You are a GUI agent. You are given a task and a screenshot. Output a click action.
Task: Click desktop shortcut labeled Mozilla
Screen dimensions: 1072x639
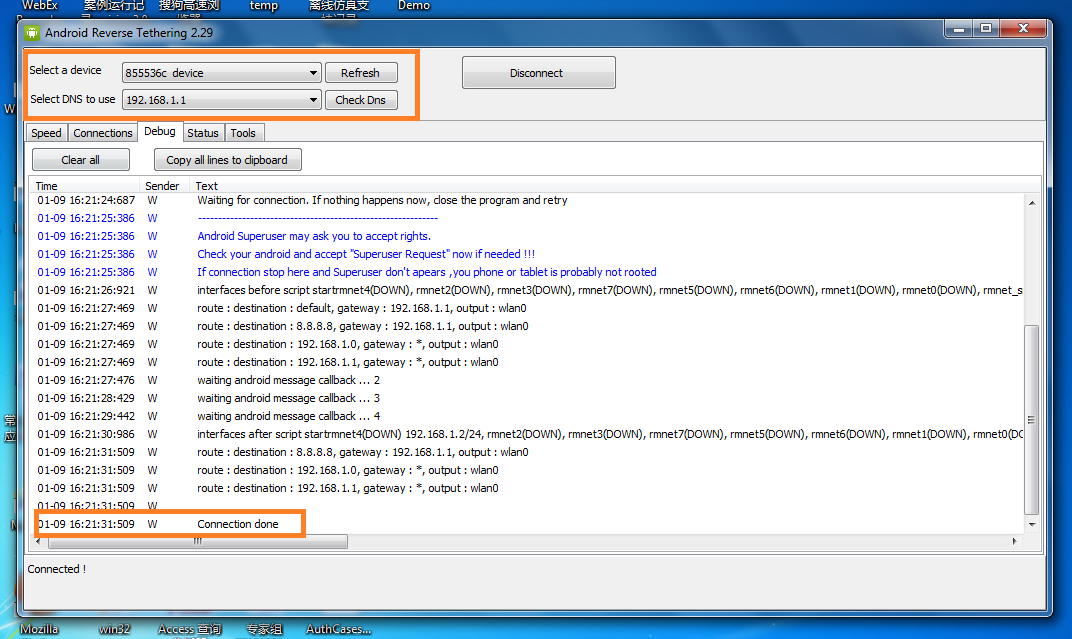[39, 629]
